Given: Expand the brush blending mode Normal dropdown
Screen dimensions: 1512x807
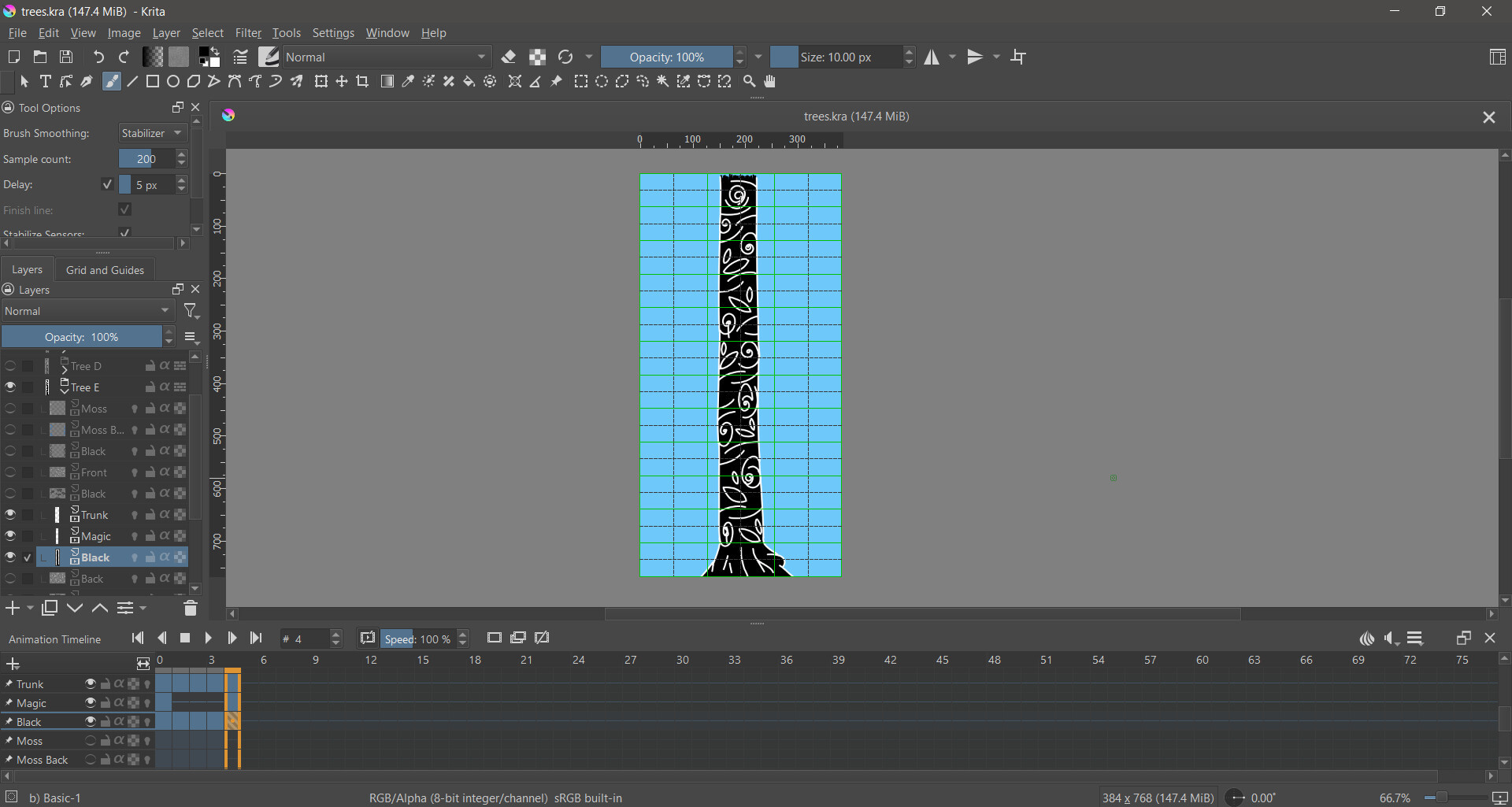Looking at the screenshot, I should point(386,57).
